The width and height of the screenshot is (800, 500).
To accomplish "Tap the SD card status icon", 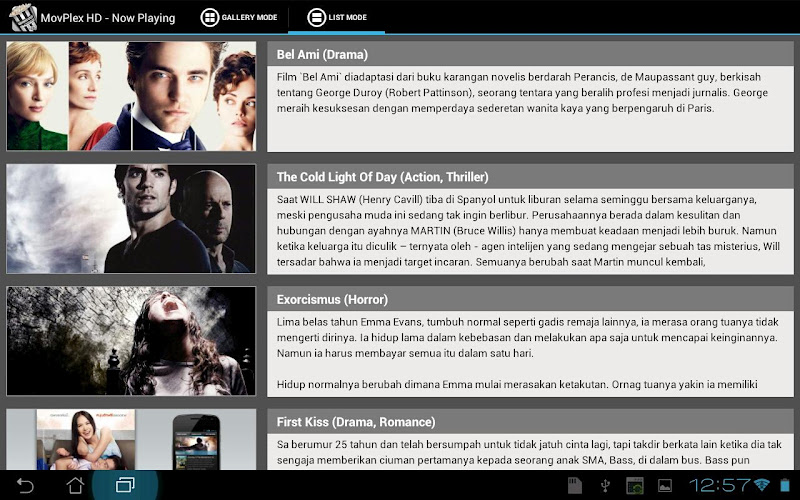I will (x=575, y=485).
